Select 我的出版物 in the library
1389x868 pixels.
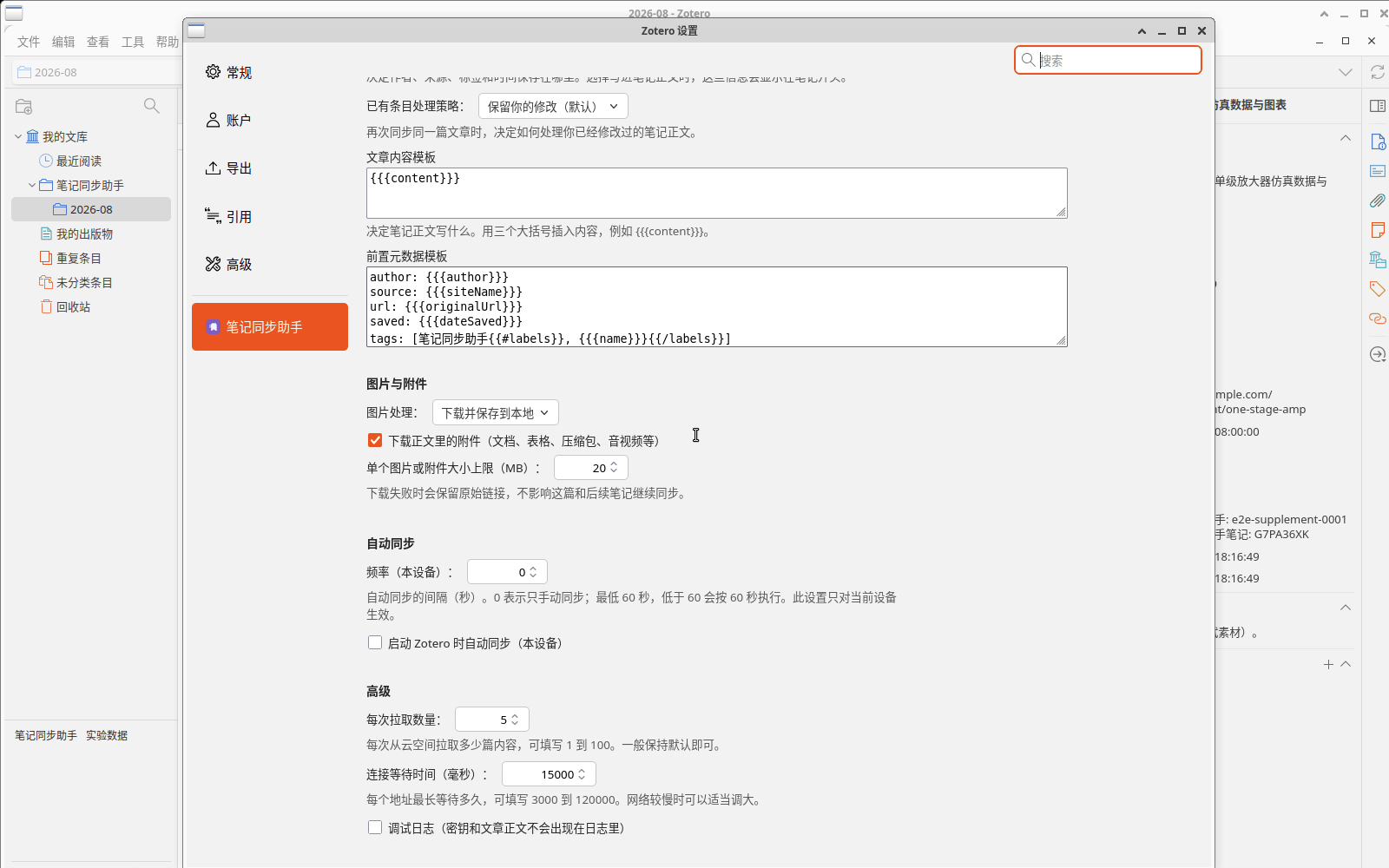84,233
